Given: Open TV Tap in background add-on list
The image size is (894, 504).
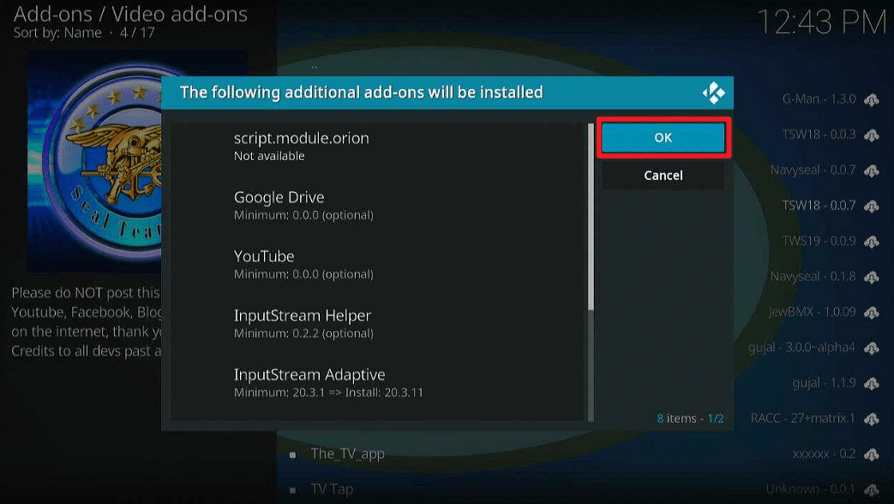Looking at the screenshot, I should [332, 489].
